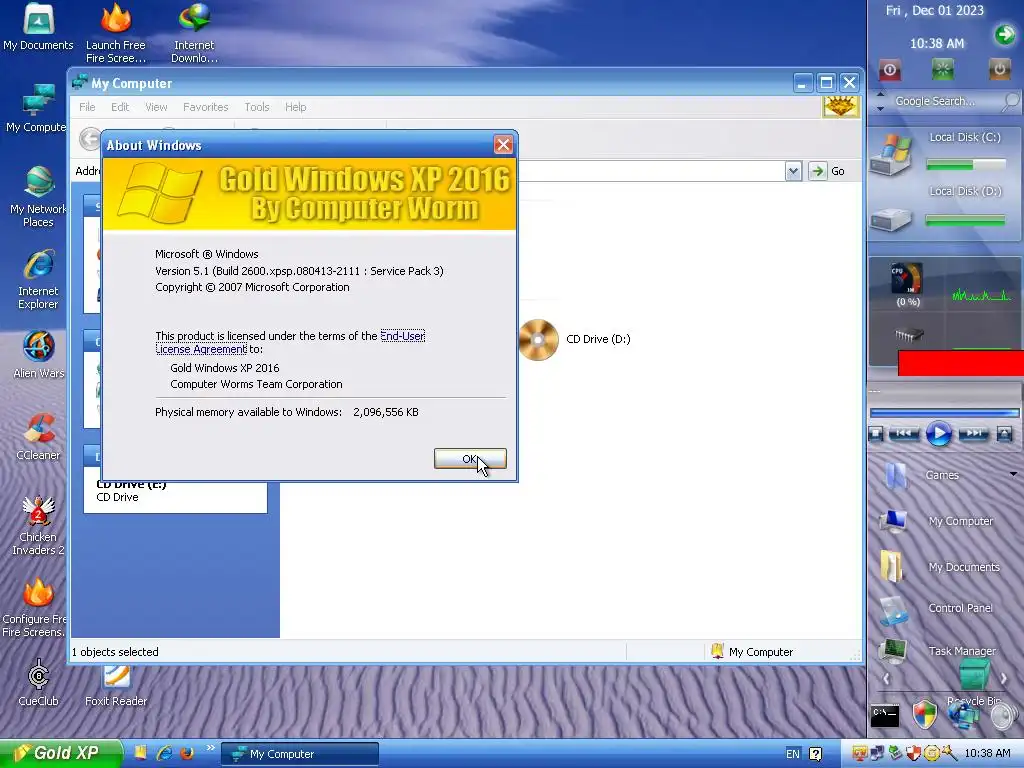Click sidebar left scroll arrow
The image size is (1024, 768).
point(886,679)
